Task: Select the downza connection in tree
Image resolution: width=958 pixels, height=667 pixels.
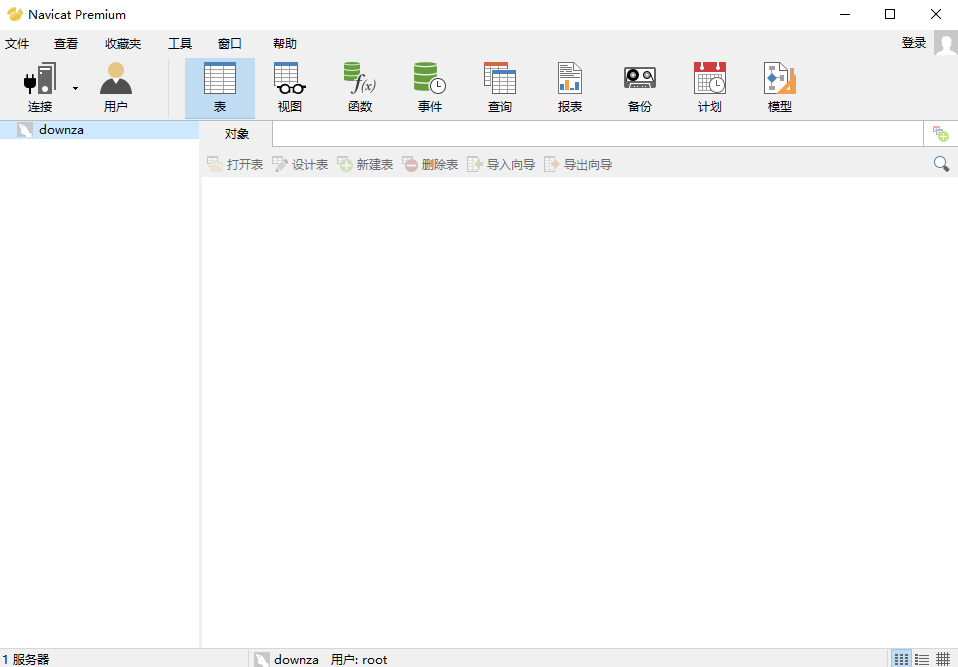Action: tap(61, 130)
